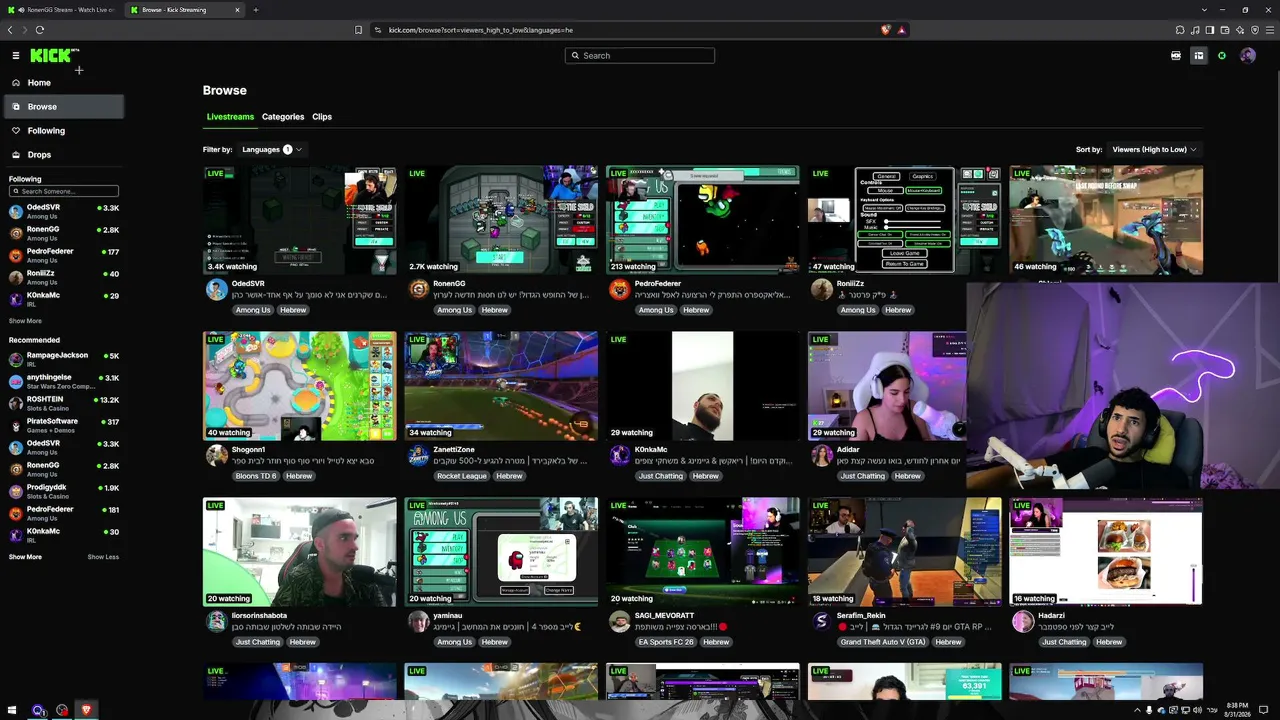1280x720 pixels.
Task: Switch to the RonenGG Stream browser tab
Action: pyautogui.click(x=62, y=10)
